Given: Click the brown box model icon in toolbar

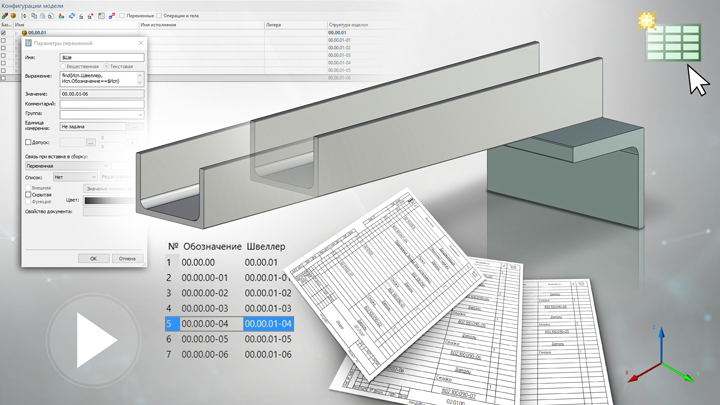Looking at the screenshot, I should pos(13,16).
